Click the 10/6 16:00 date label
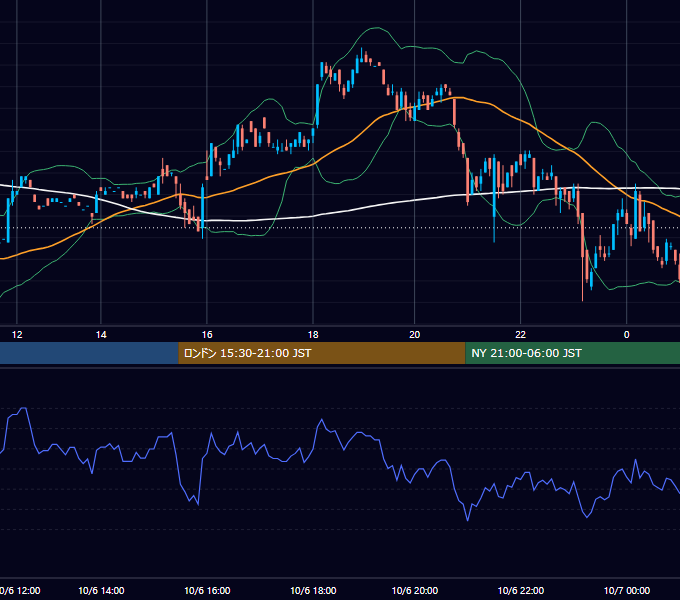This screenshot has width=680, height=600. [207, 590]
